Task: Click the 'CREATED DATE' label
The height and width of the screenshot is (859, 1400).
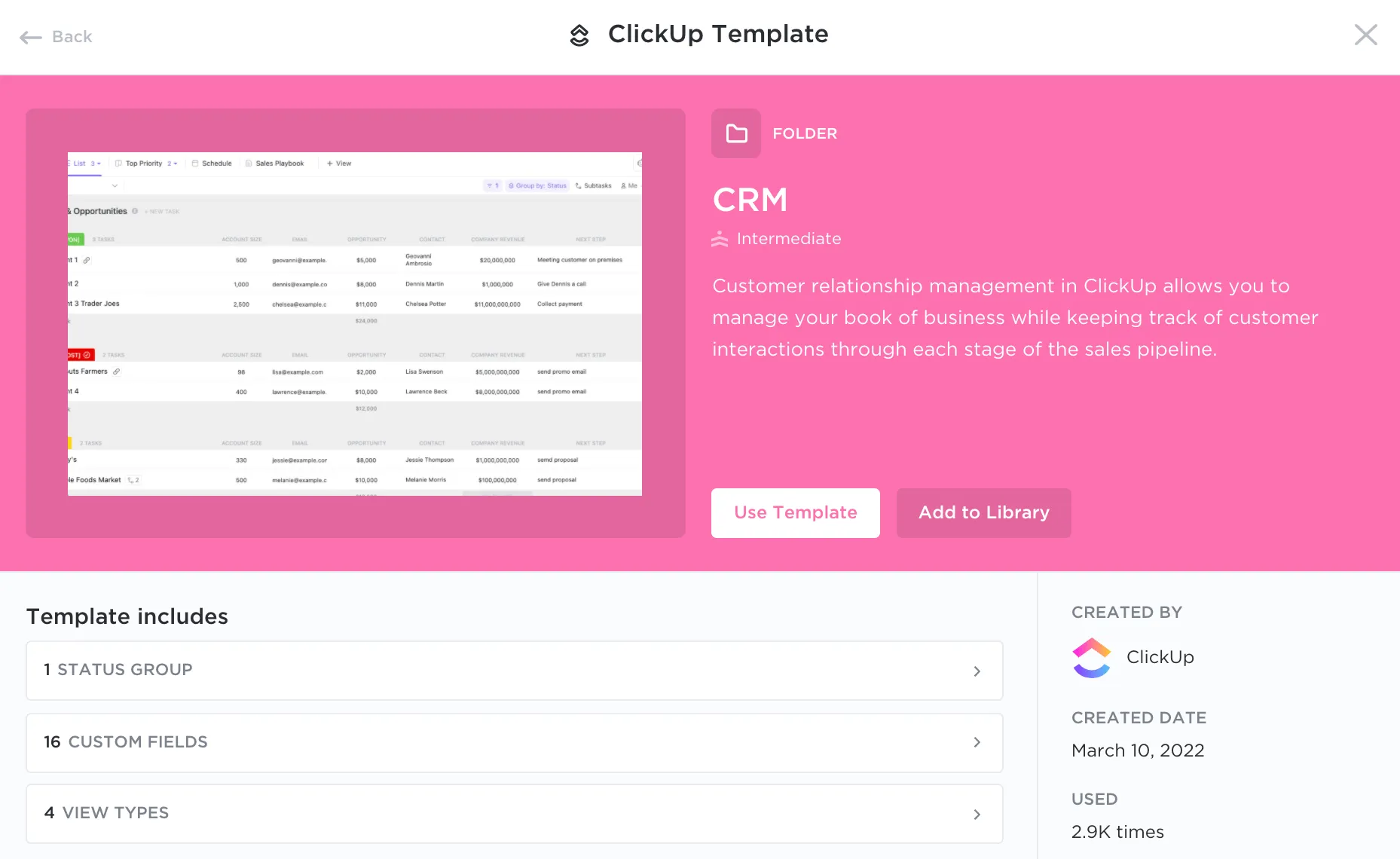Action: click(1139, 717)
